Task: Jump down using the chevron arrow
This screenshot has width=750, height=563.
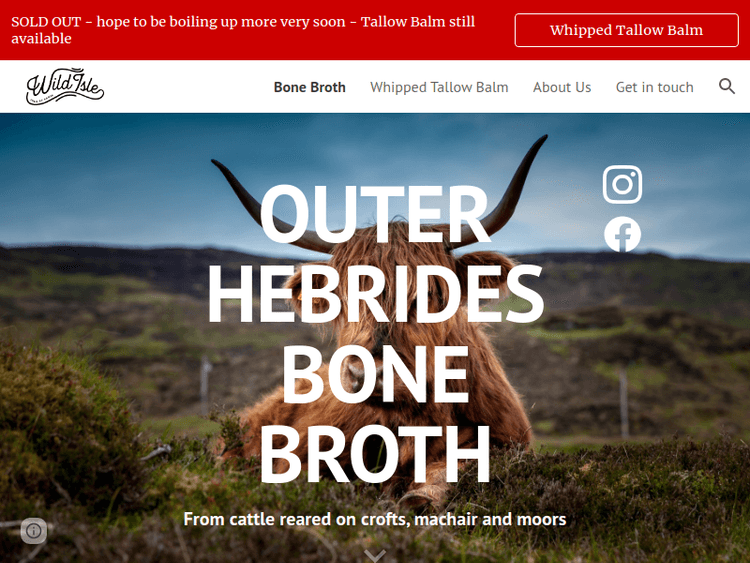Action: [x=375, y=555]
